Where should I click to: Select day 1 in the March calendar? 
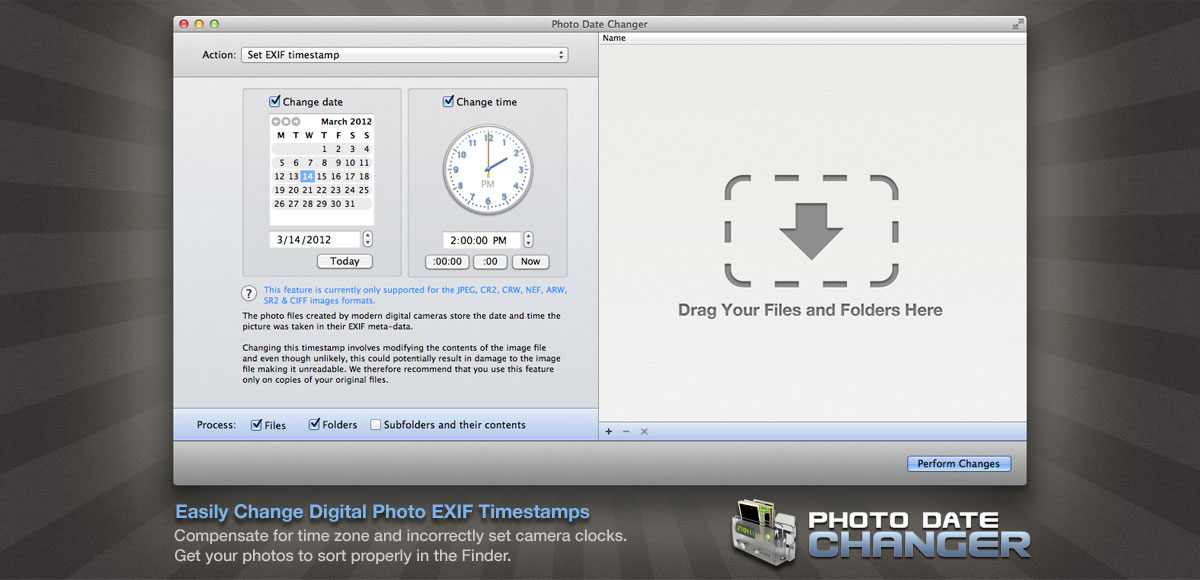coord(324,149)
